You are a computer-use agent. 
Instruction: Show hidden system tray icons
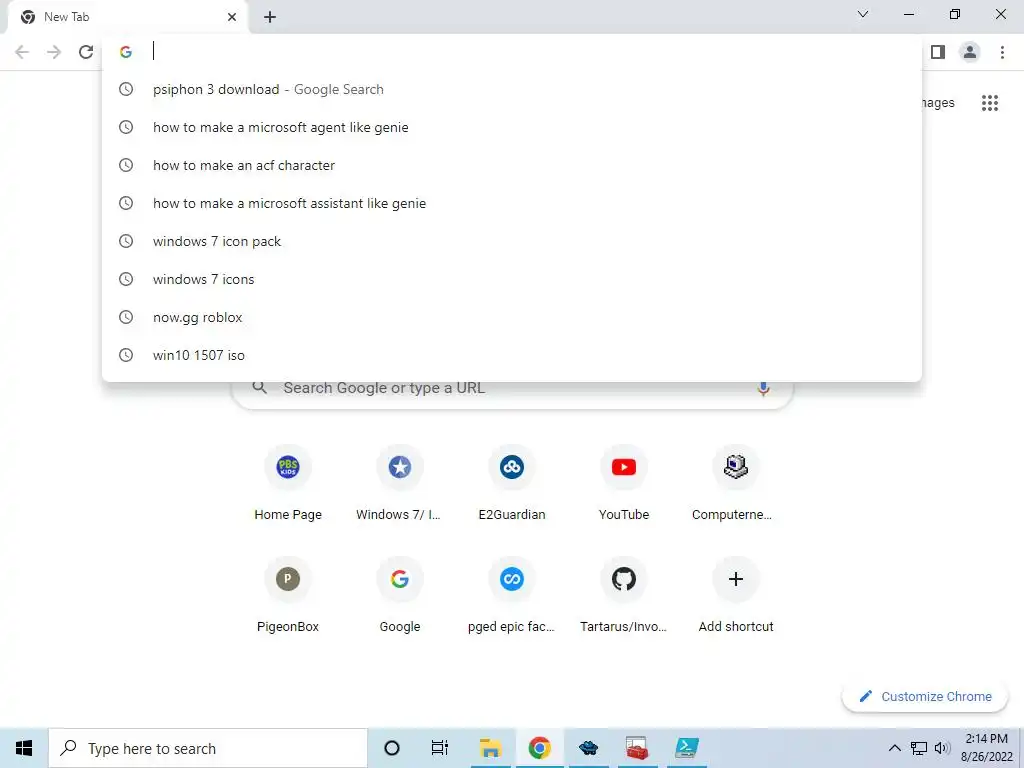coord(895,748)
